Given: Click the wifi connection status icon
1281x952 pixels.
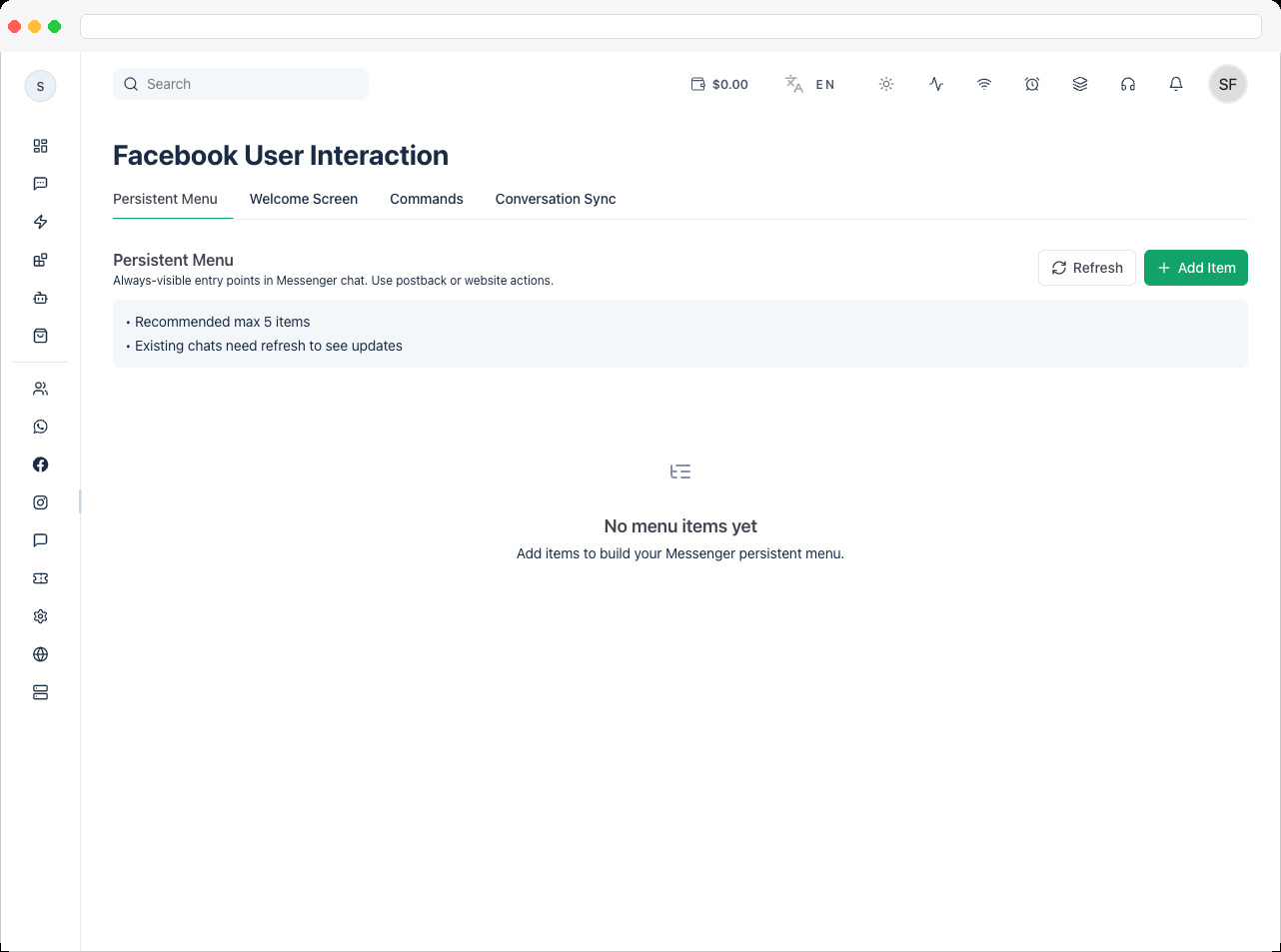Looking at the screenshot, I should (984, 84).
